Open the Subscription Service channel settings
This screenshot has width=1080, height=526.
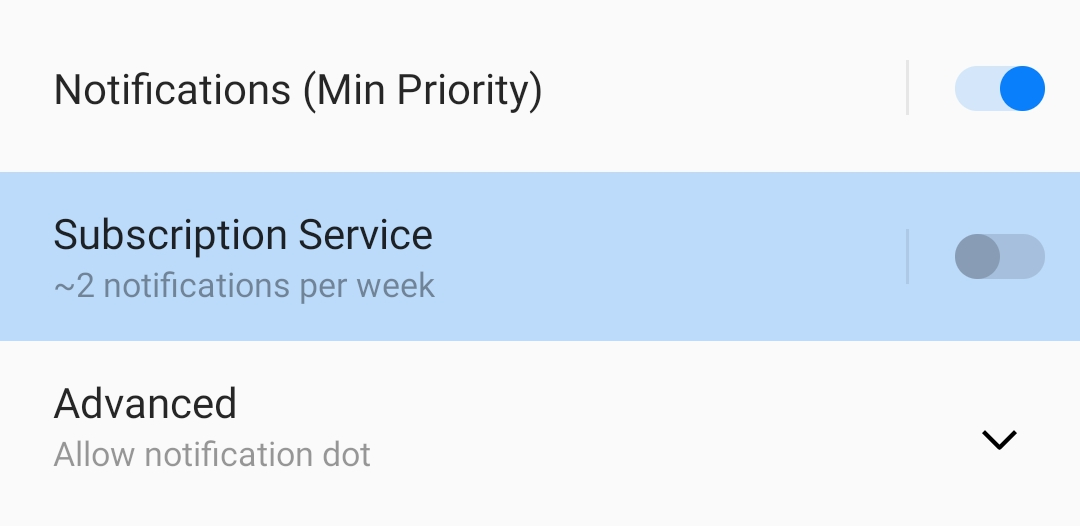[243, 235]
